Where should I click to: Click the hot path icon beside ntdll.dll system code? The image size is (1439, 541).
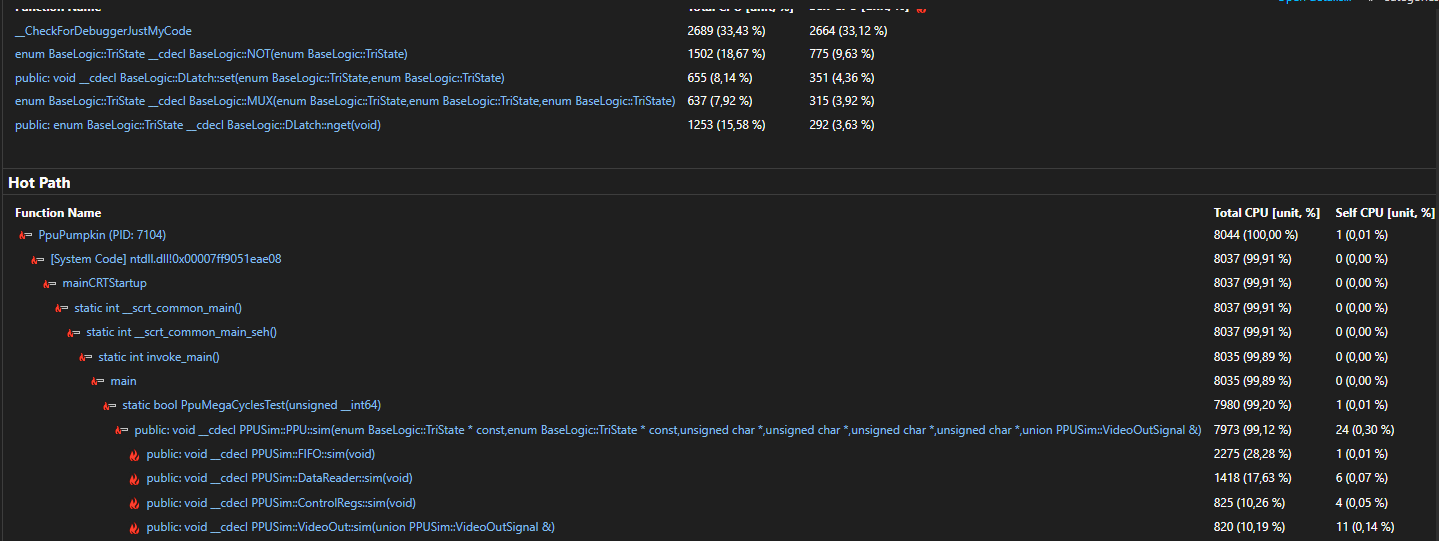[38, 259]
